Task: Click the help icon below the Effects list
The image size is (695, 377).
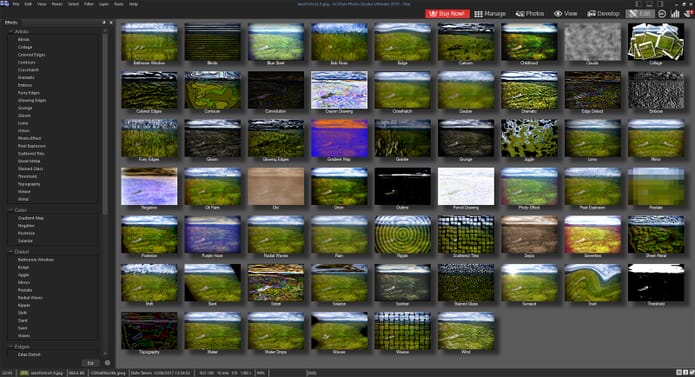Action: [107, 362]
